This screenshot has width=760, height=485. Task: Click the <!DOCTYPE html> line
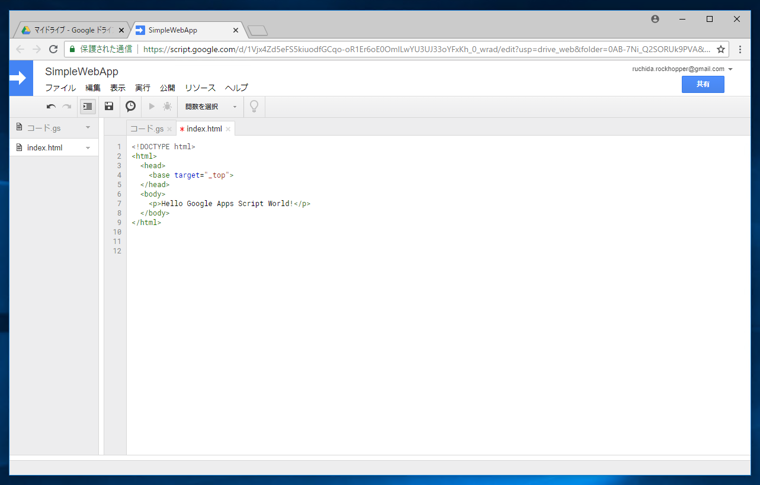pos(163,147)
